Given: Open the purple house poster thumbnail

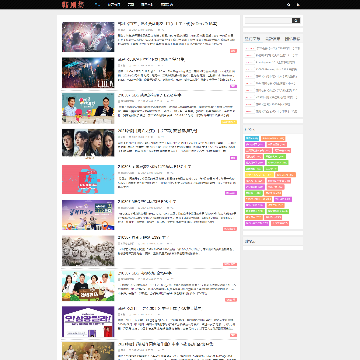Looking at the screenshot, I should point(88,322).
